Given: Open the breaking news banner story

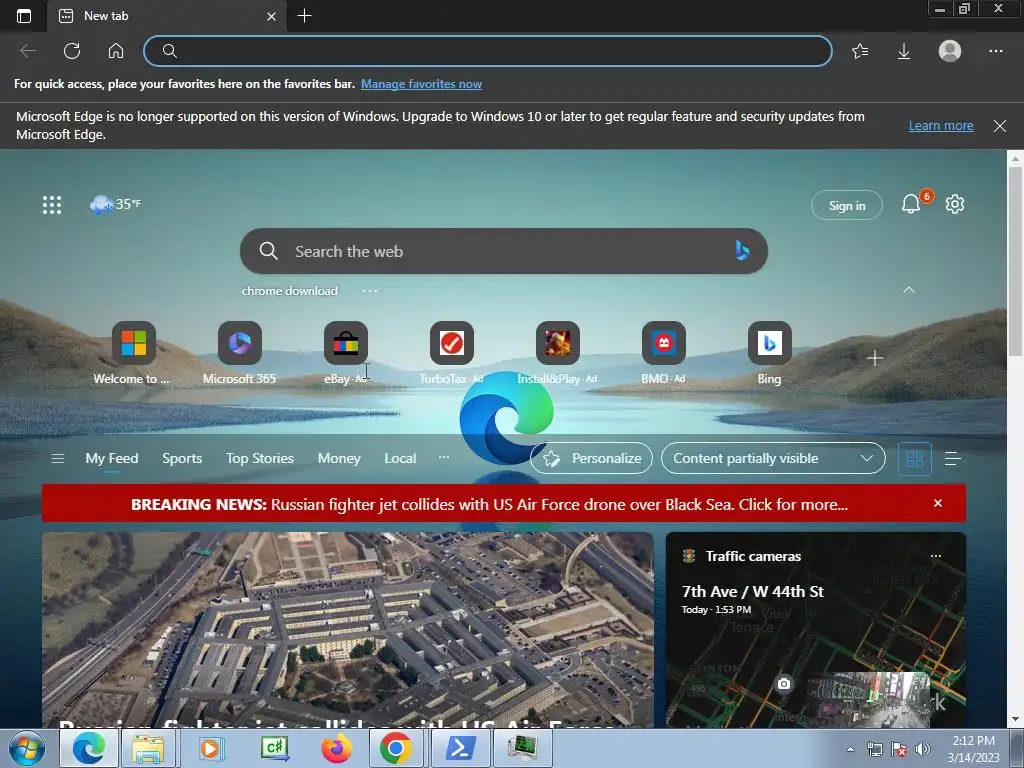Looking at the screenshot, I should (x=490, y=504).
